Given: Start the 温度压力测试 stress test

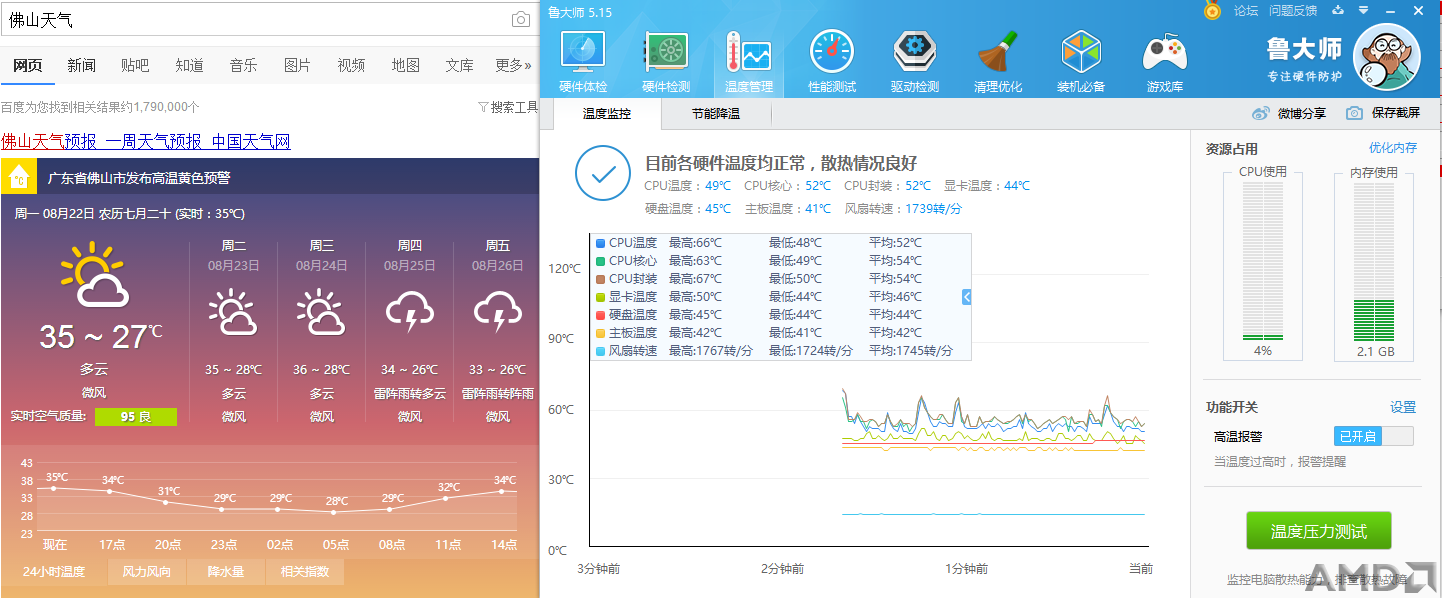Looking at the screenshot, I should coord(1318,531).
